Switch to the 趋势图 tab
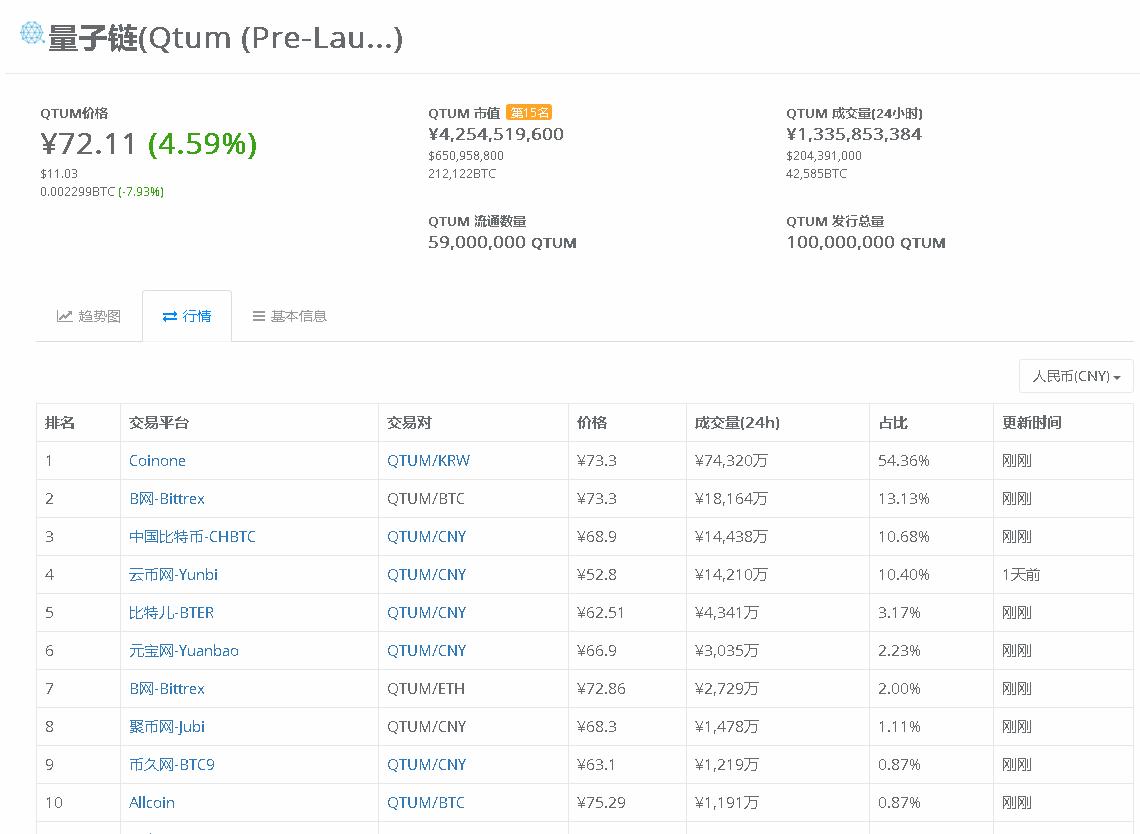The width and height of the screenshot is (1140, 834). pos(89,316)
